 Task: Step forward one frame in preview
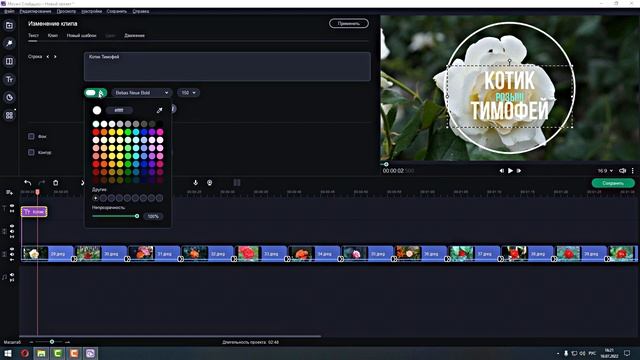click(519, 171)
